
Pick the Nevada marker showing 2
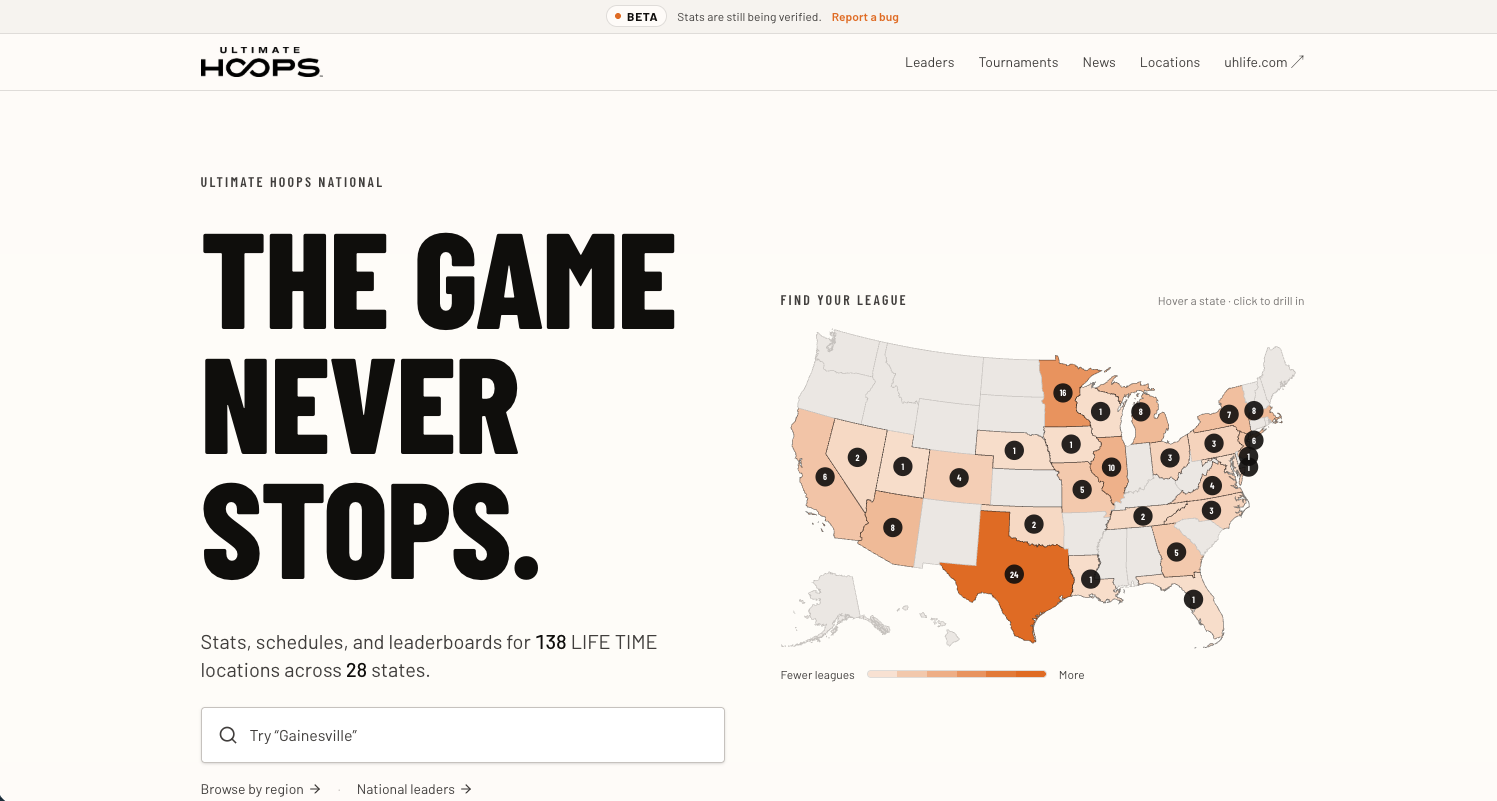coord(856,458)
